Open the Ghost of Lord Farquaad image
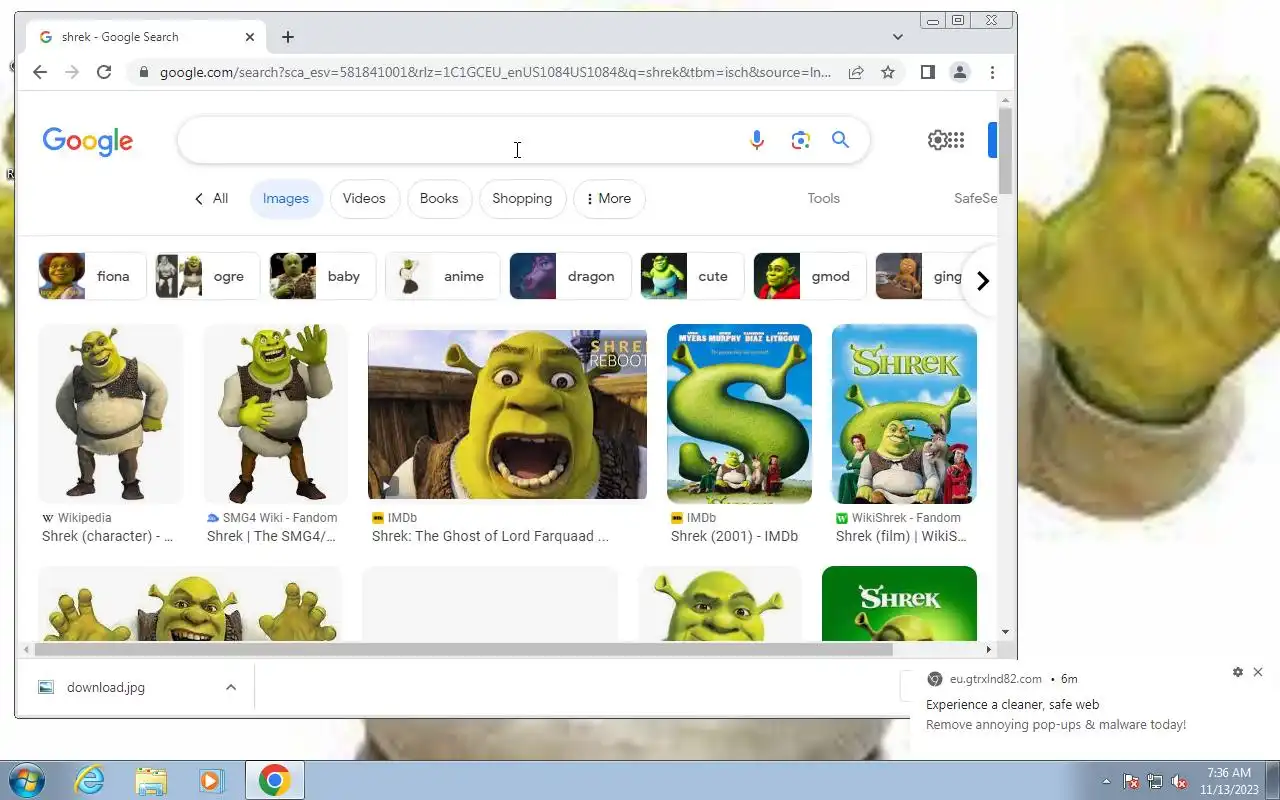The height and width of the screenshot is (800, 1280). tap(507, 413)
